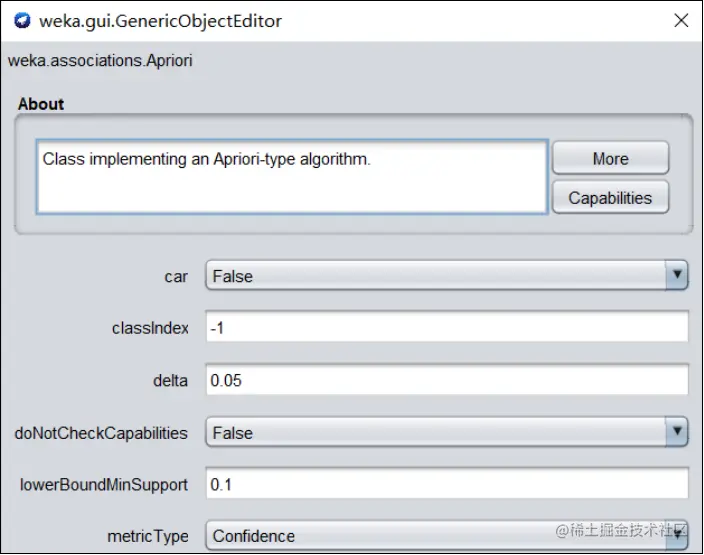Click the metricType property label
The image size is (704, 555).
147,537
